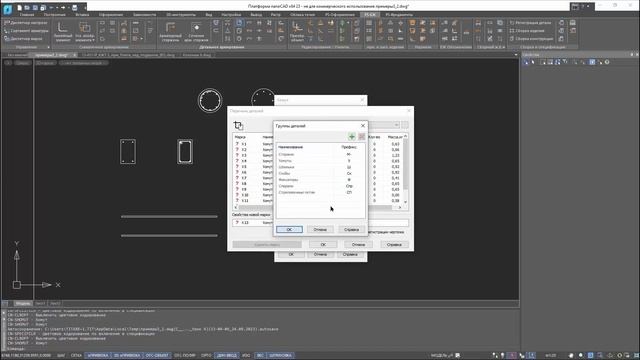The width and height of the screenshot is (640, 360).
Task: Toggle ДИН-ВВОД dynamic input
Action: click(227, 356)
